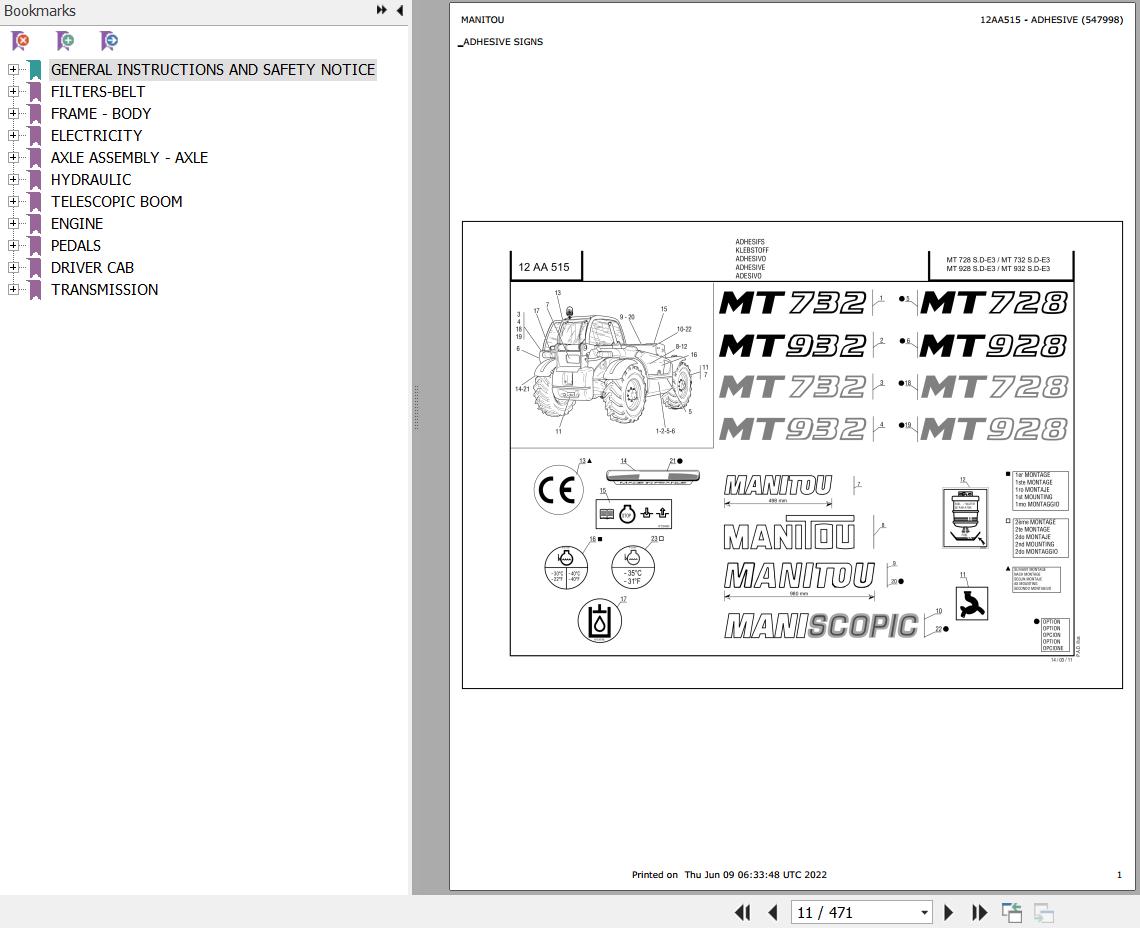
Task: Go to the previous page
Action: (x=773, y=912)
